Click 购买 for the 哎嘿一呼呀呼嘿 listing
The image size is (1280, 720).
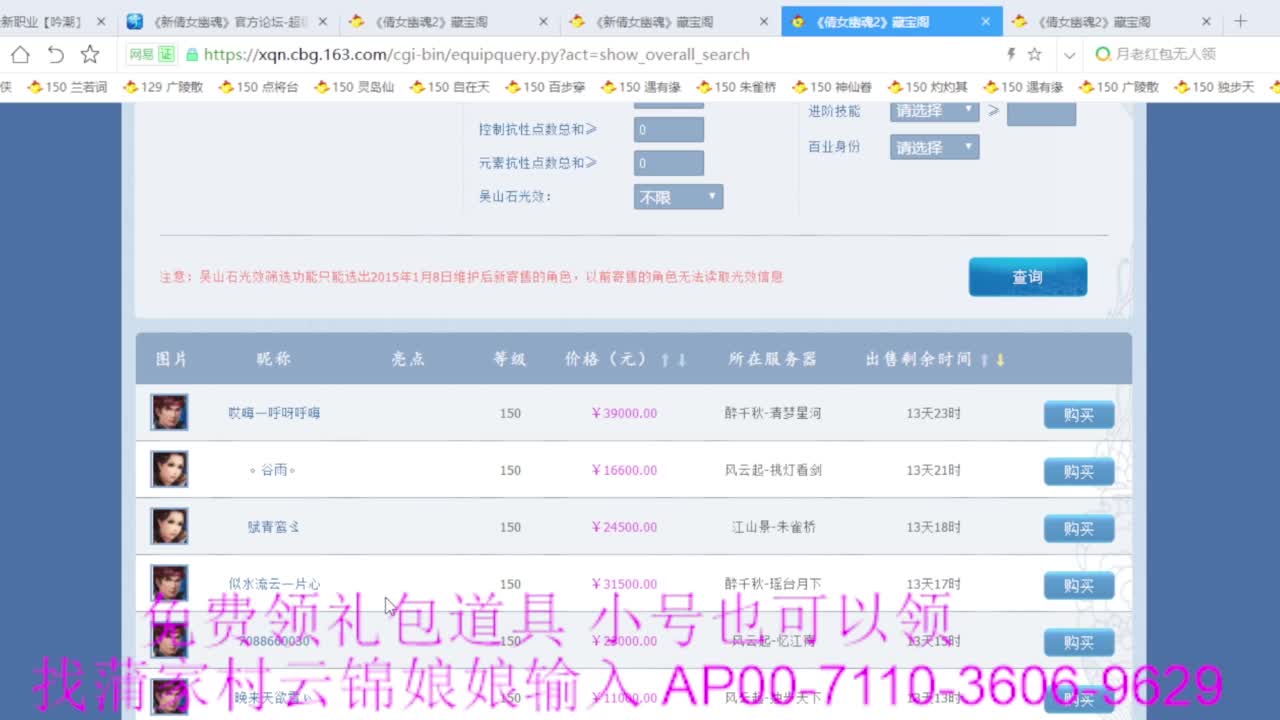coord(1078,413)
